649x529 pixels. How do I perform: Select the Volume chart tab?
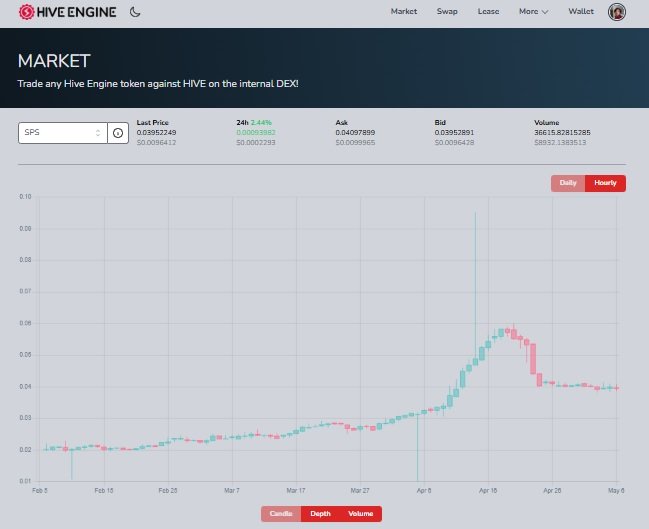click(x=361, y=514)
